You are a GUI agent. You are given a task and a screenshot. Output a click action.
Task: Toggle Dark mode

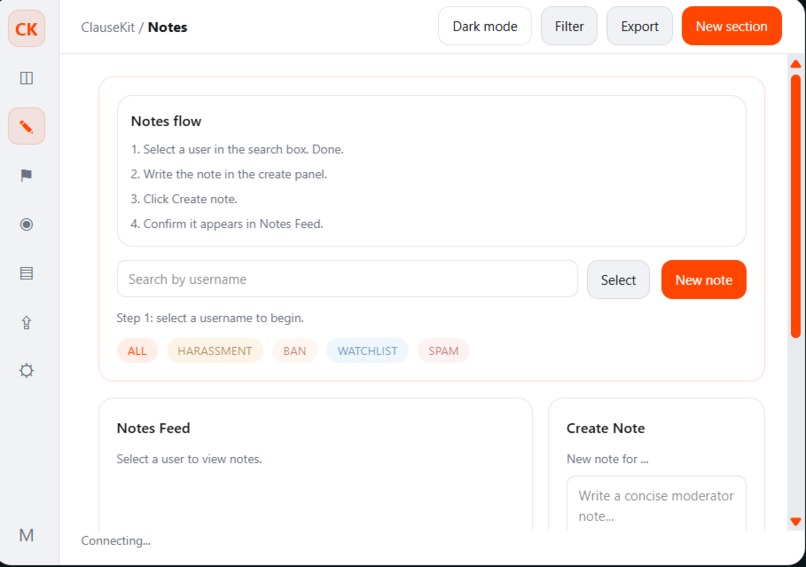[485, 26]
